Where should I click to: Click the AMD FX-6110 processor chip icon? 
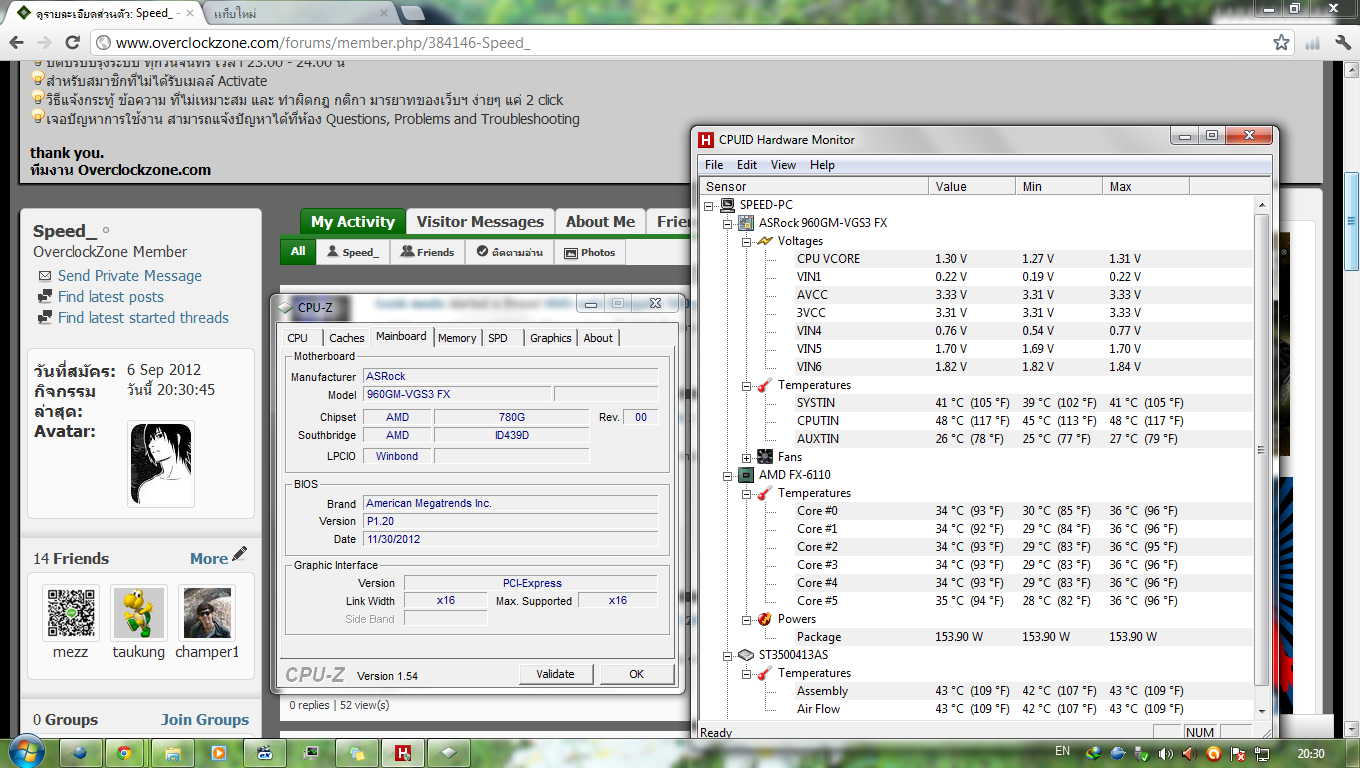746,475
